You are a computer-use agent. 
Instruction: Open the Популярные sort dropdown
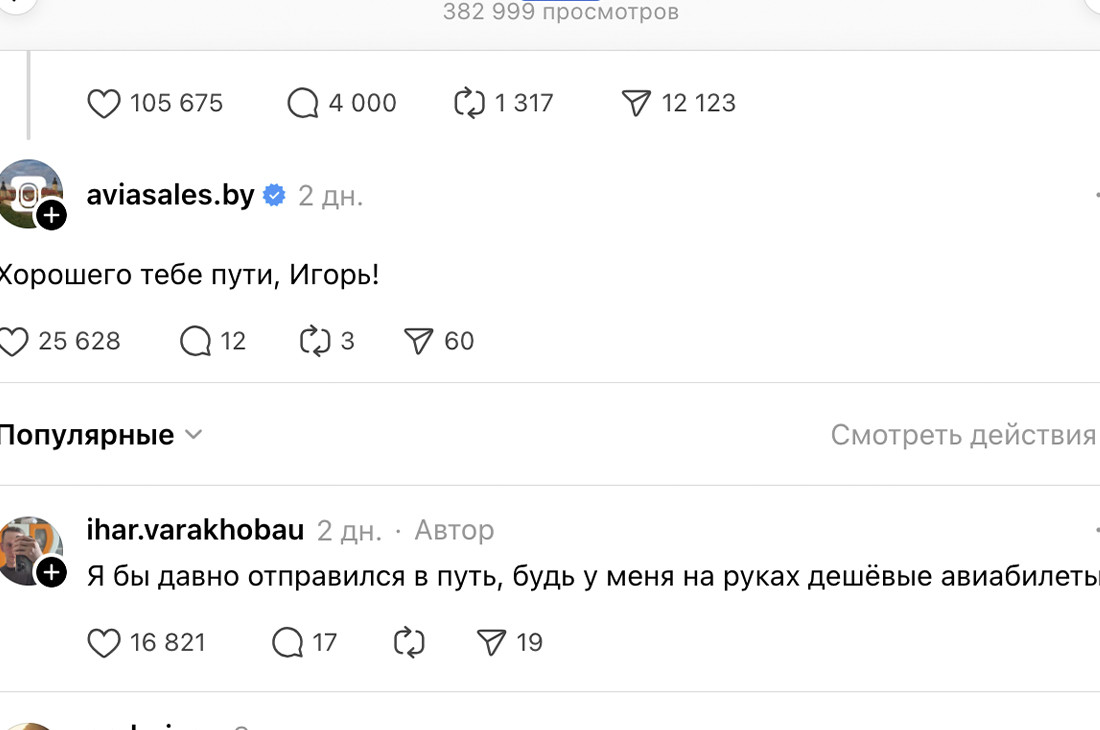coord(100,435)
